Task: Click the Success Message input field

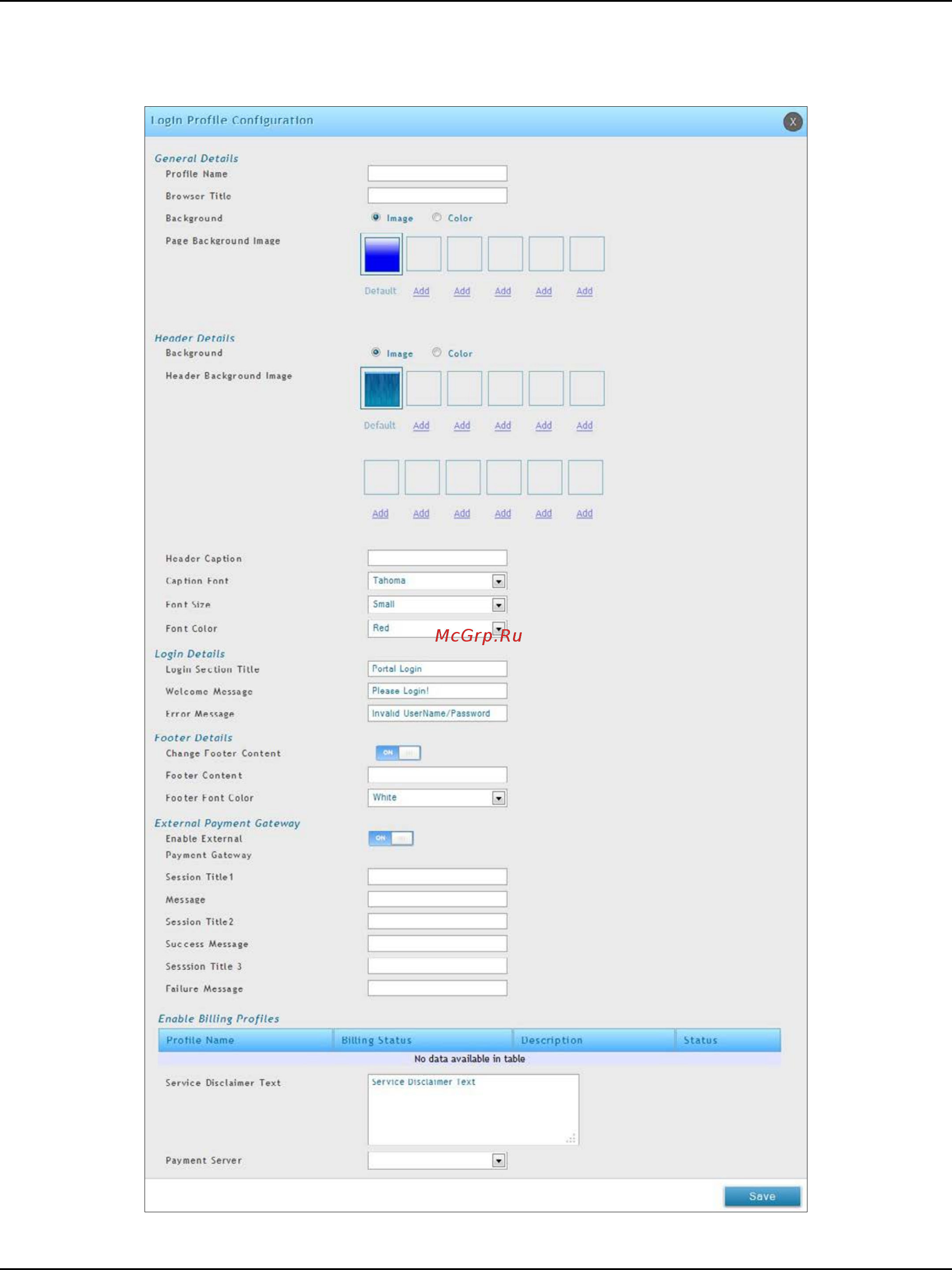Action: click(x=437, y=944)
